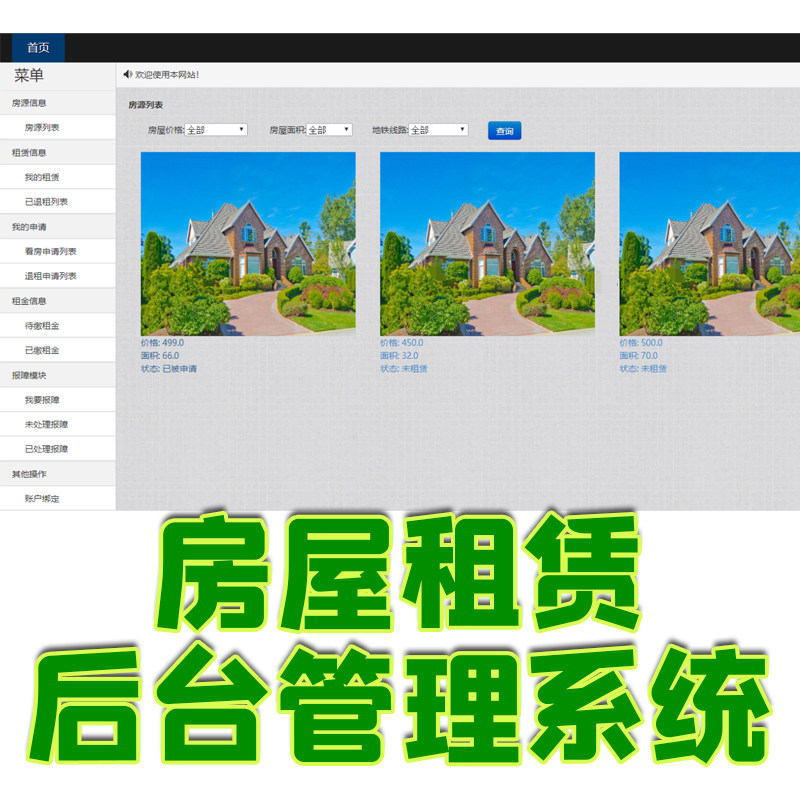Expand the 租金信息 menu section
800x800 pixels.
click(x=58, y=301)
